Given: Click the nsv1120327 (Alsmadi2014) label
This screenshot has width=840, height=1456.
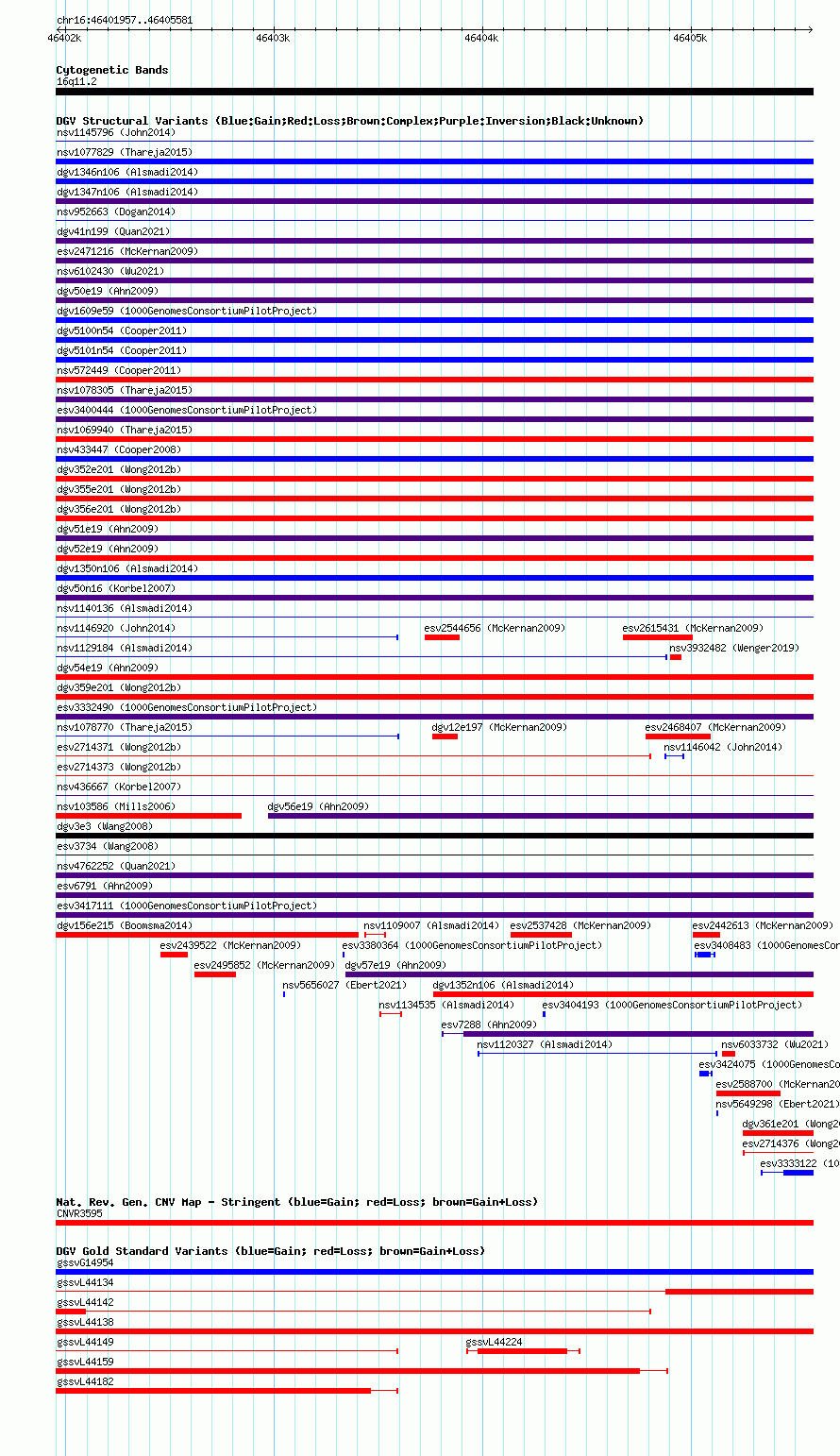Looking at the screenshot, I should pyautogui.click(x=545, y=1044).
